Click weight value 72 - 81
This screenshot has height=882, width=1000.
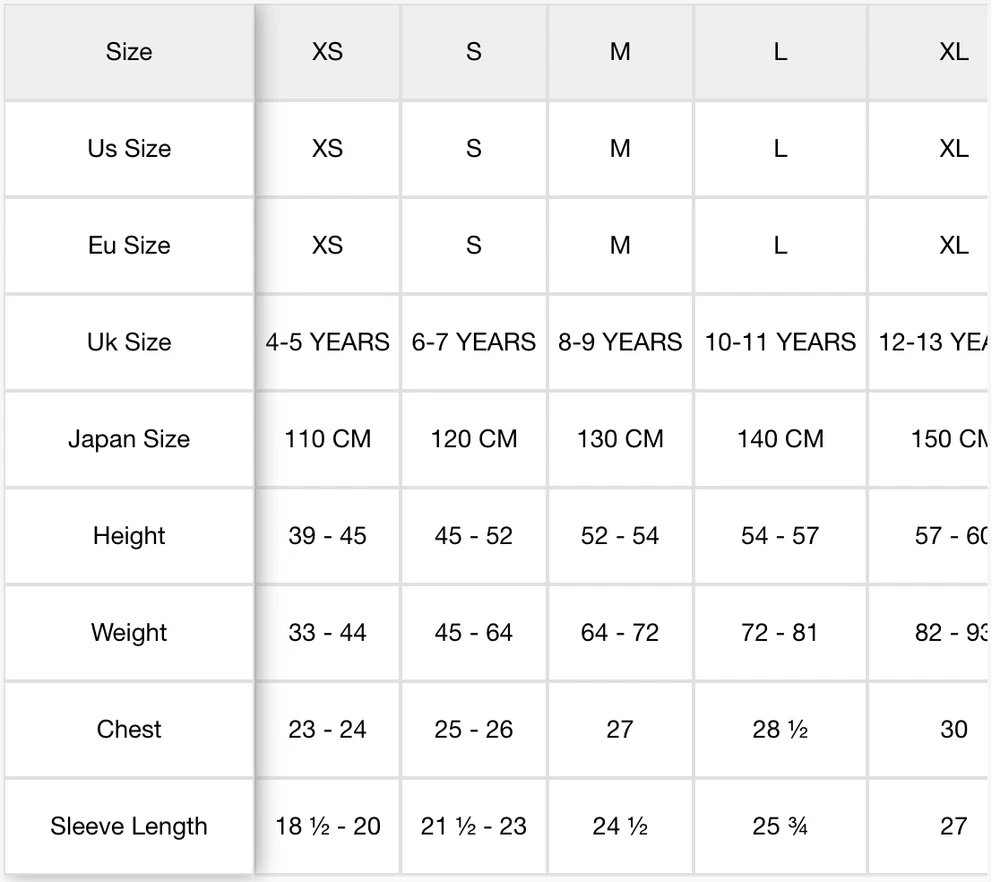[780, 633]
